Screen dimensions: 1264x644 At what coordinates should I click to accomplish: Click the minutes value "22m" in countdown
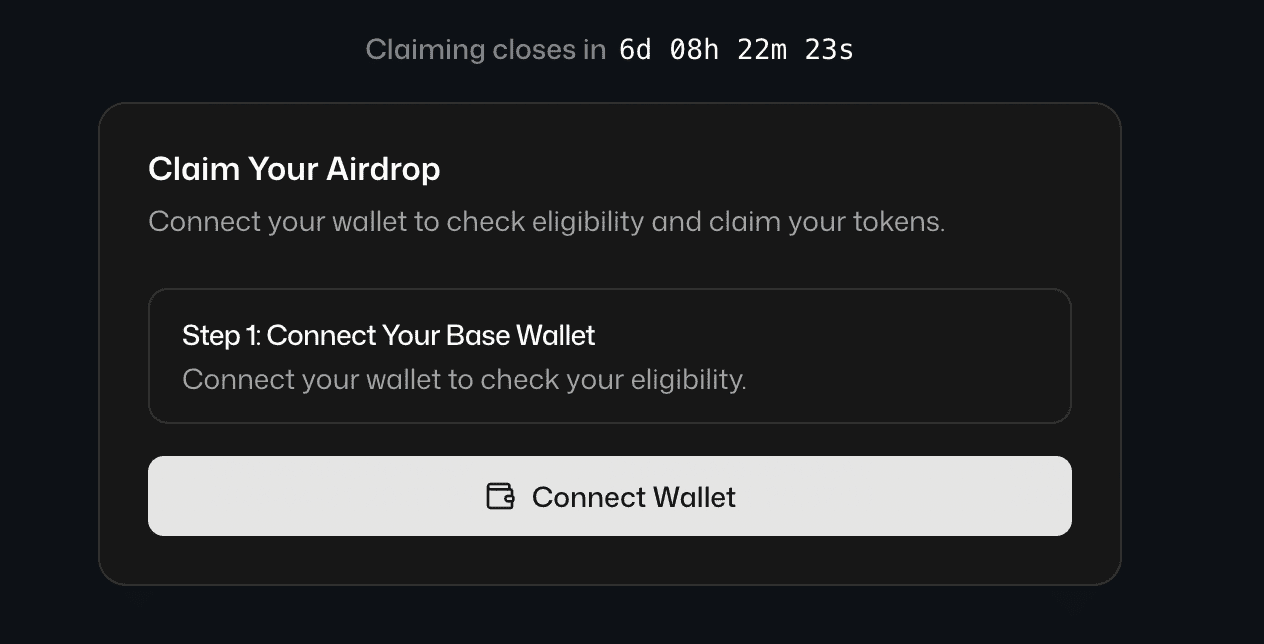point(762,49)
